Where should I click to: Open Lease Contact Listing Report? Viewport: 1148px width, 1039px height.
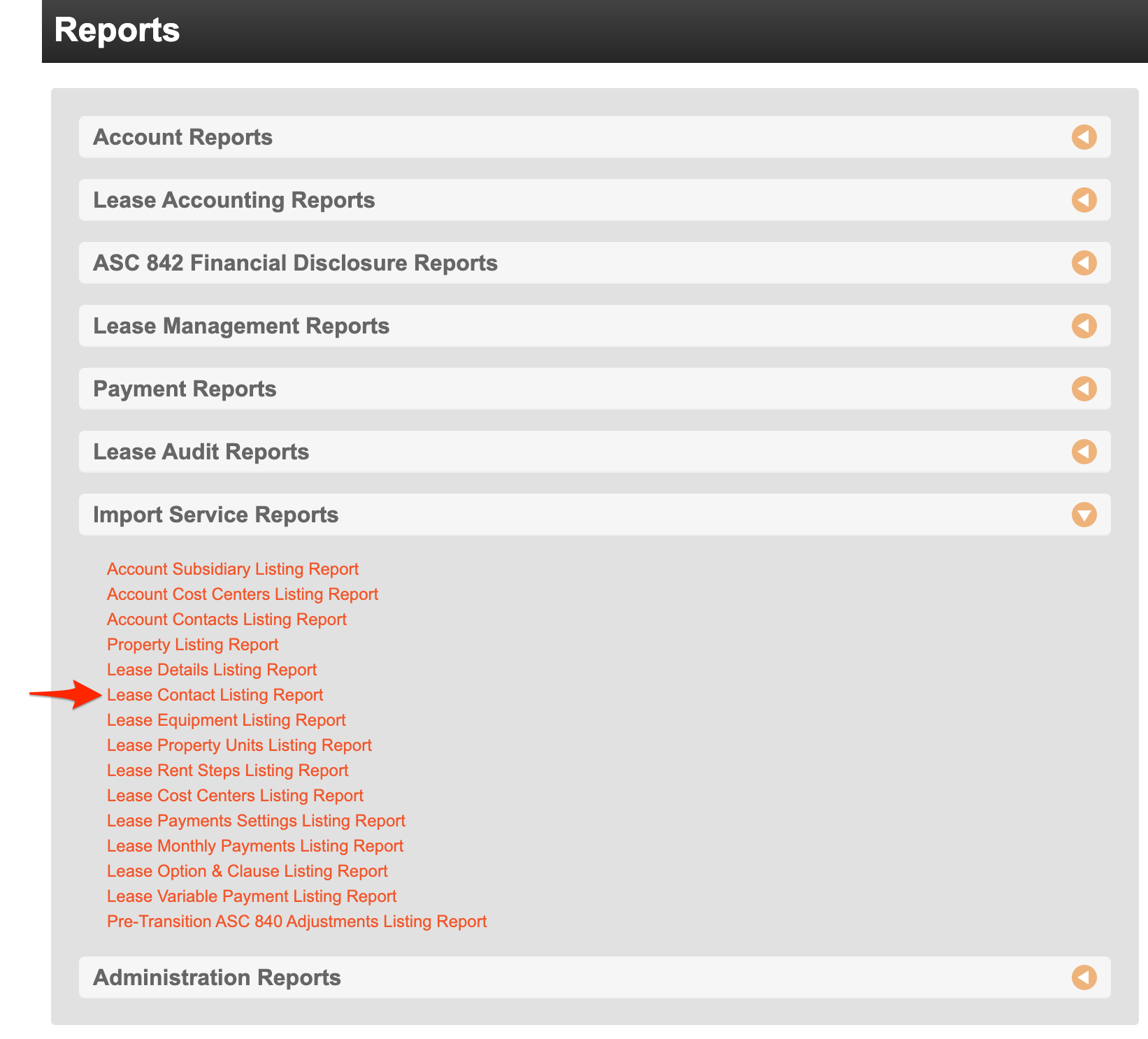pos(215,695)
